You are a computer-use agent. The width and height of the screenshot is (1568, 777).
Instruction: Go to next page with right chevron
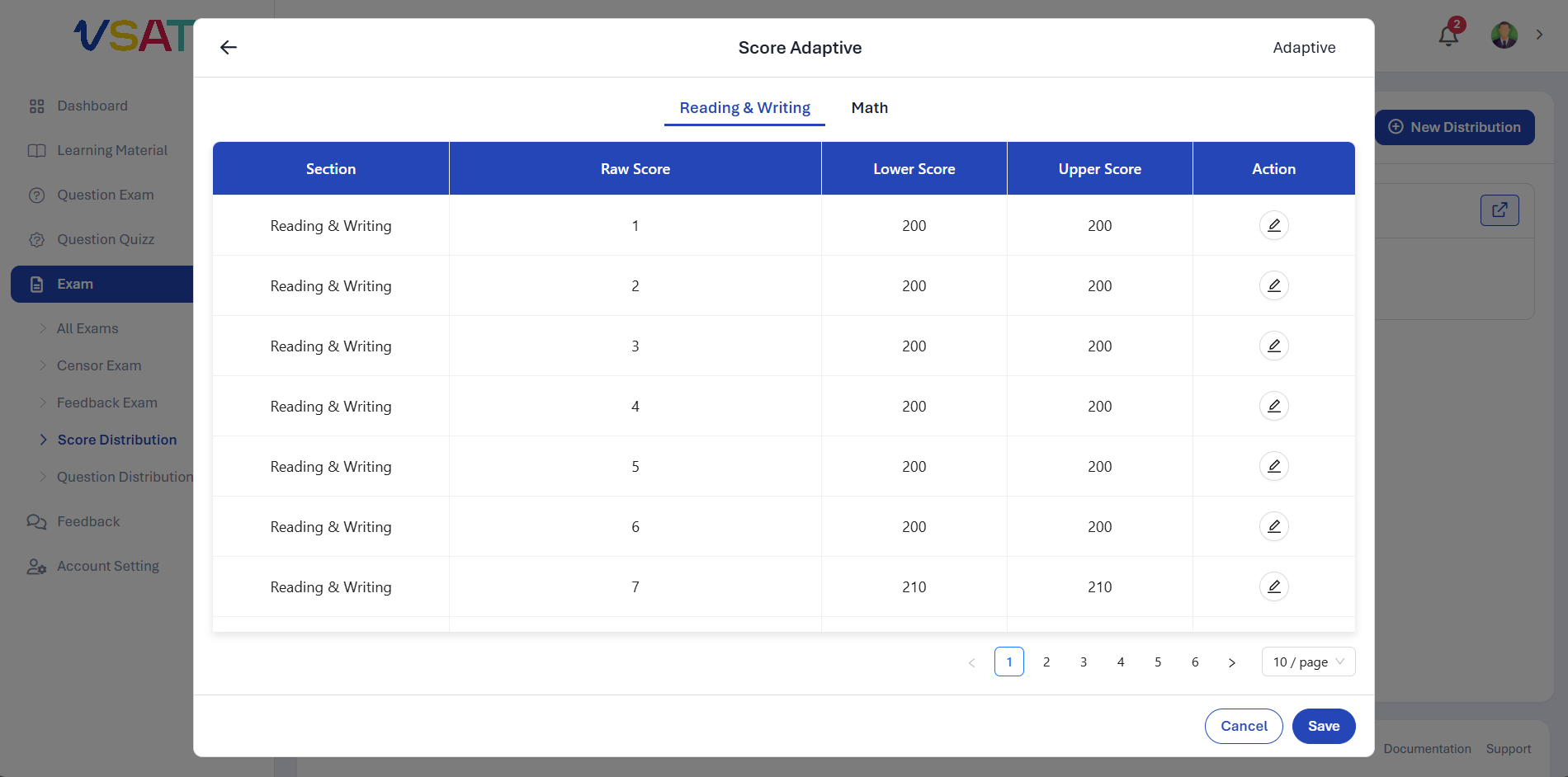point(1232,662)
